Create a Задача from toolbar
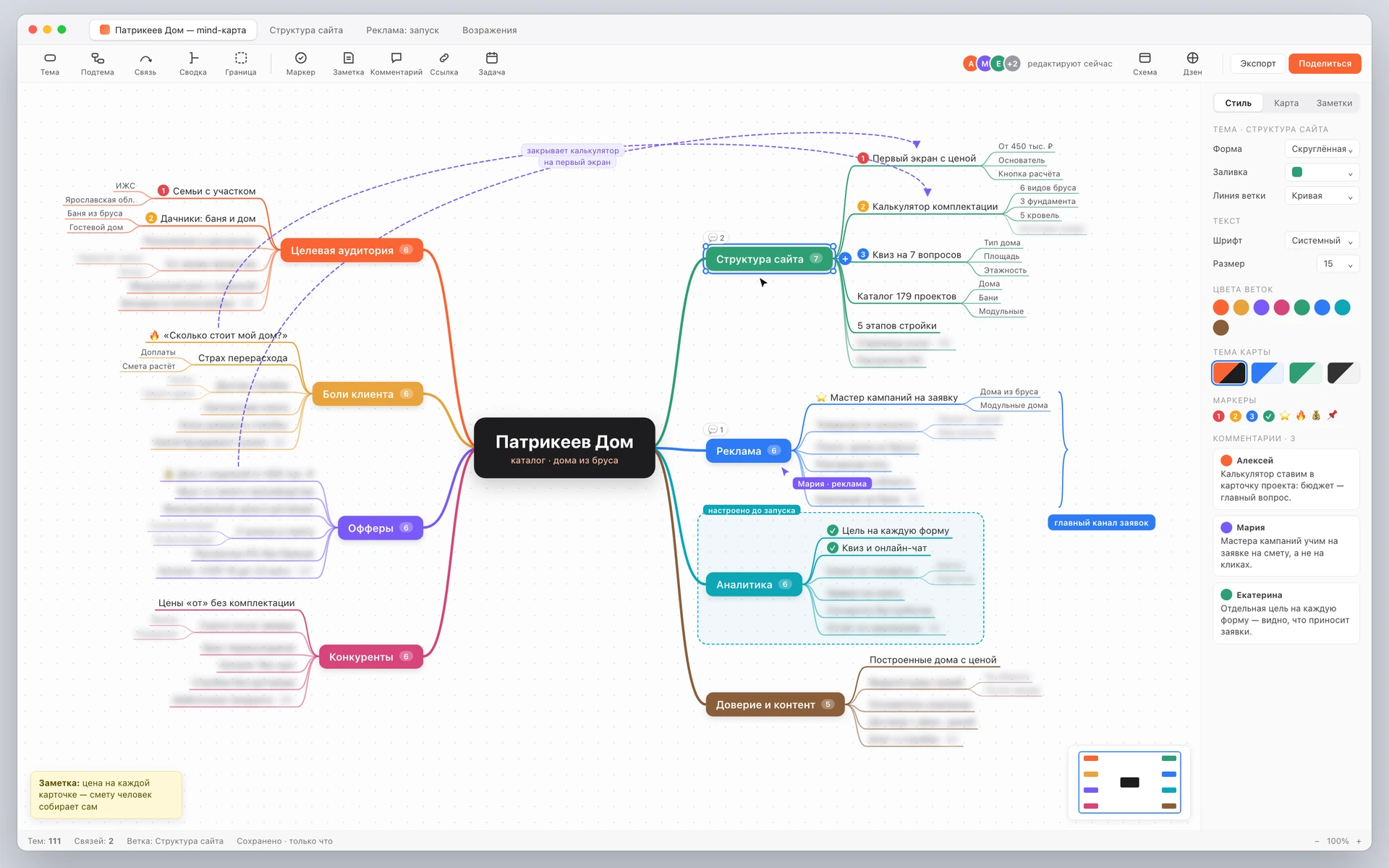 [492, 64]
